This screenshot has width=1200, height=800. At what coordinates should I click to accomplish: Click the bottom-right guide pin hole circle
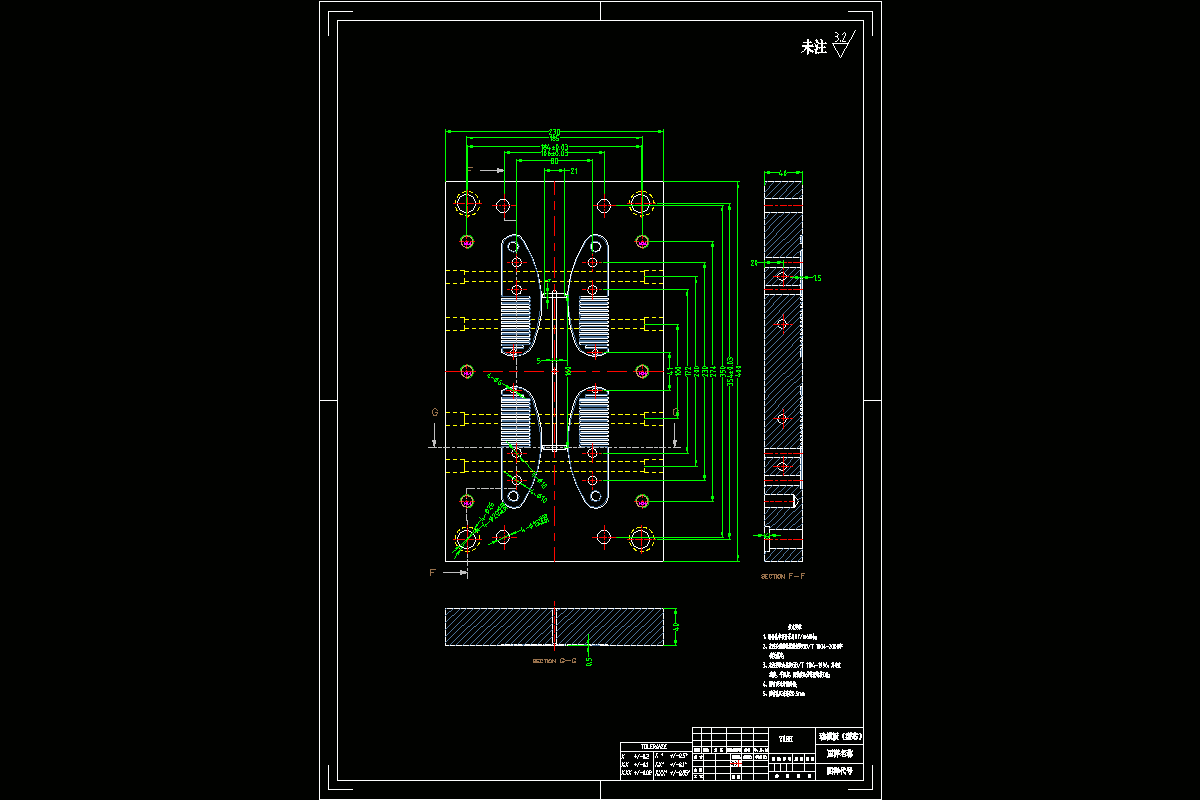(x=641, y=539)
